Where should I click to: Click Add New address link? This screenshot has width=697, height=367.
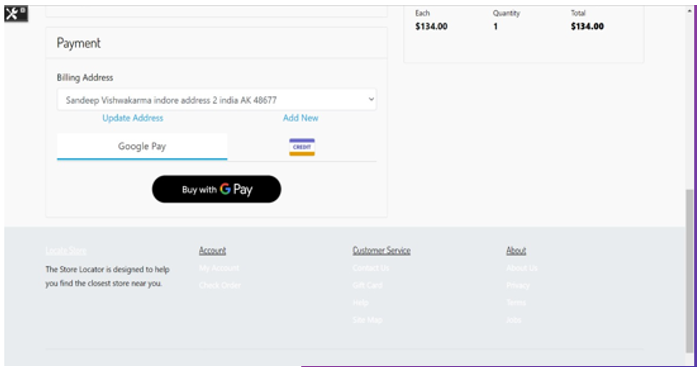[x=300, y=118]
